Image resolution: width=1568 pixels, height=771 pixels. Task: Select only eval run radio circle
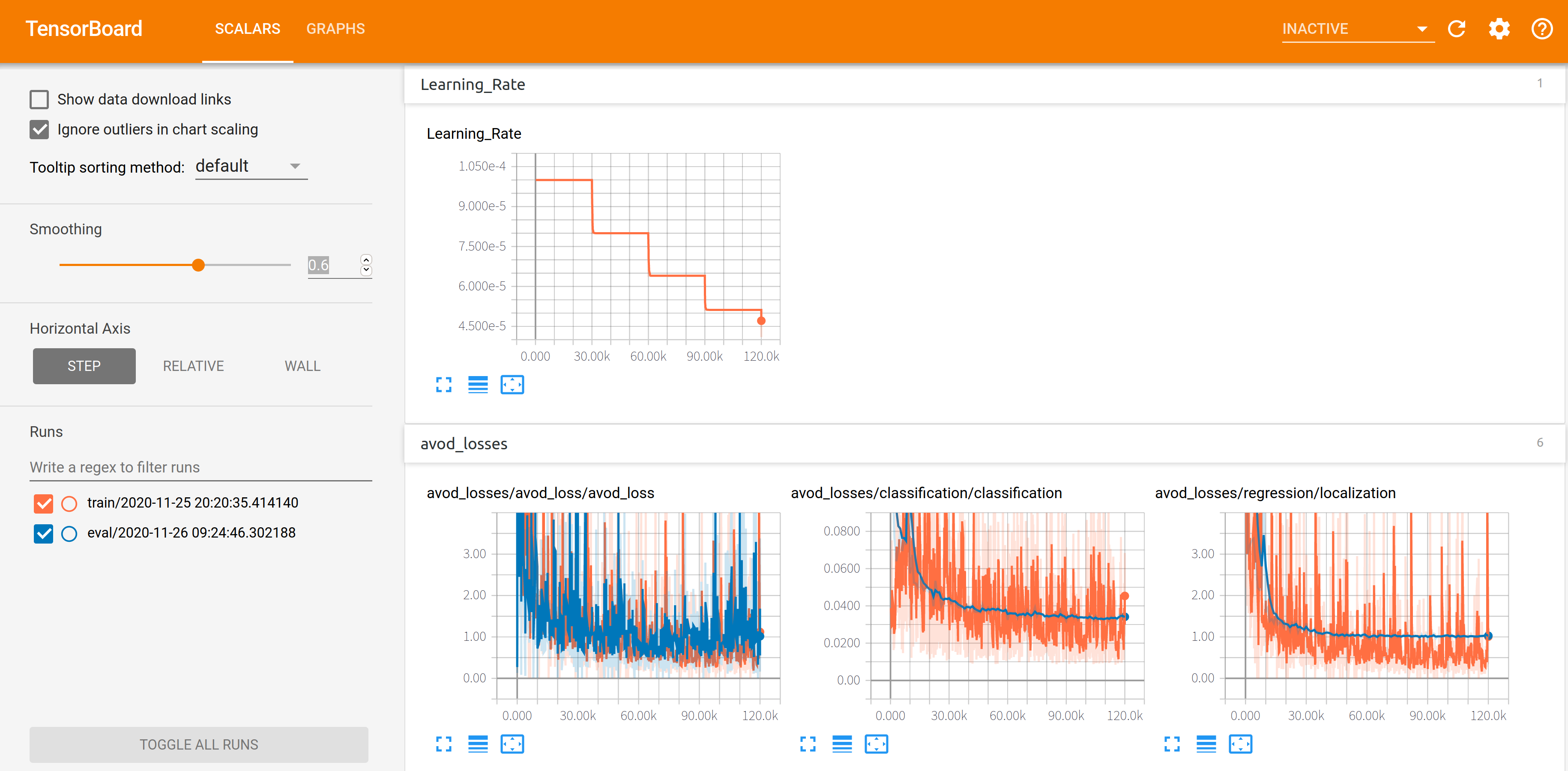coord(69,534)
